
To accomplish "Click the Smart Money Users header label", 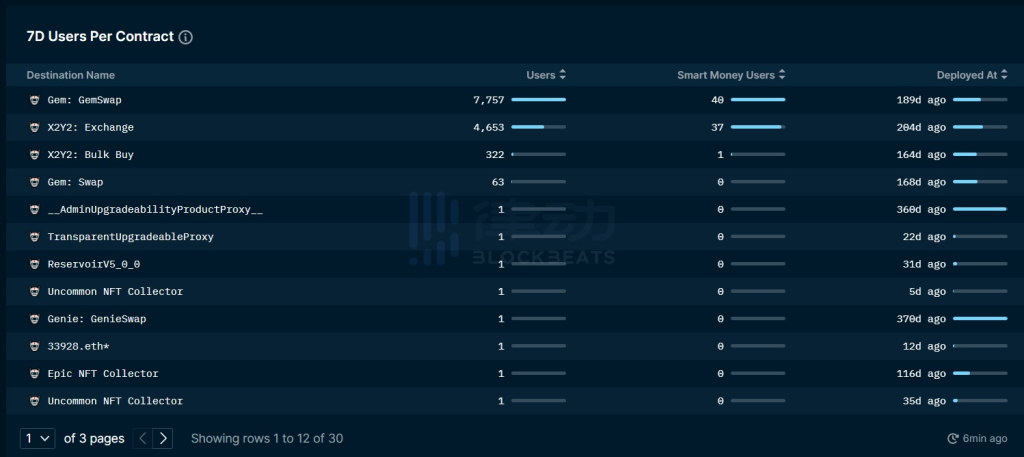I will pos(726,75).
